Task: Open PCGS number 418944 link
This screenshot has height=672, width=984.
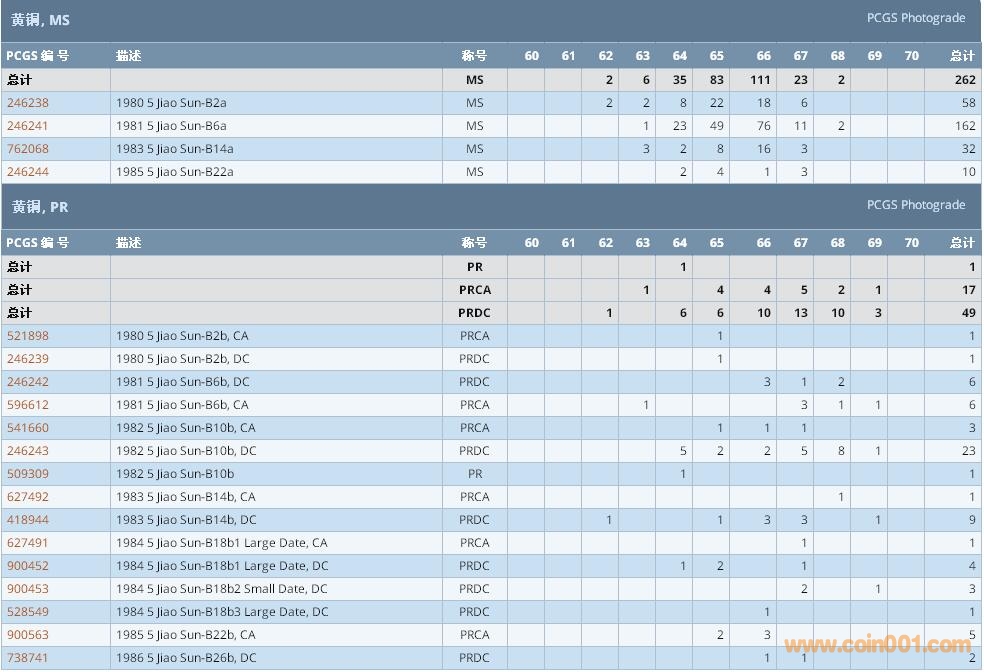Action: 28,520
